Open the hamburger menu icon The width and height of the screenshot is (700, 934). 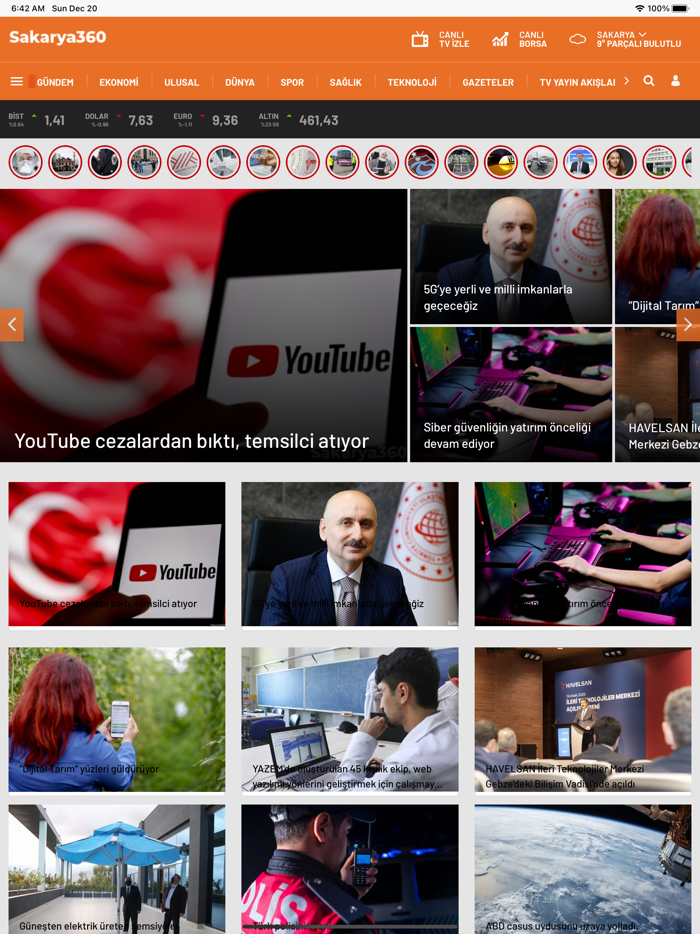[17, 81]
